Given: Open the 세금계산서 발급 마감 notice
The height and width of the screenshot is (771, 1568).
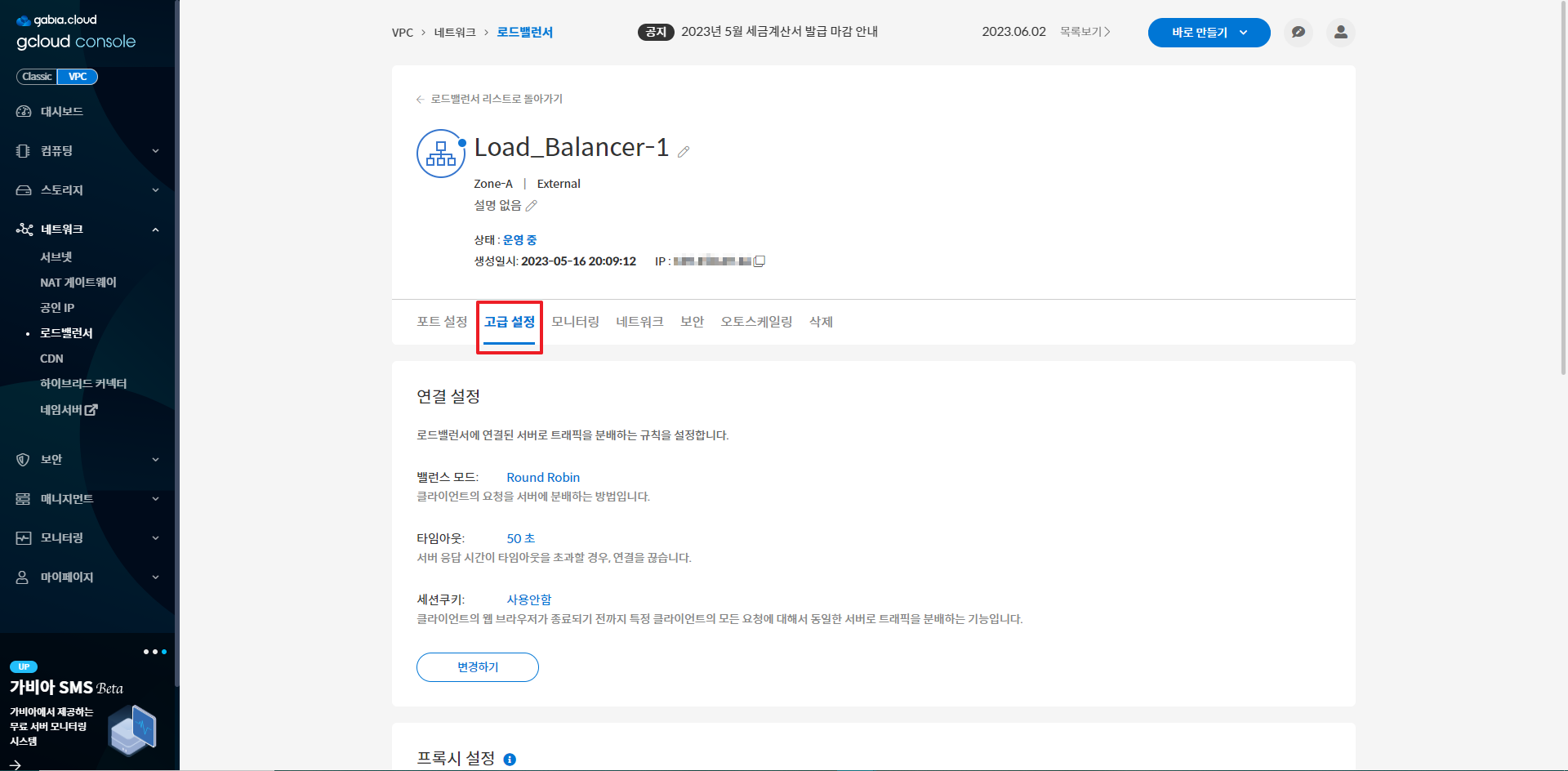Looking at the screenshot, I should coord(779,32).
